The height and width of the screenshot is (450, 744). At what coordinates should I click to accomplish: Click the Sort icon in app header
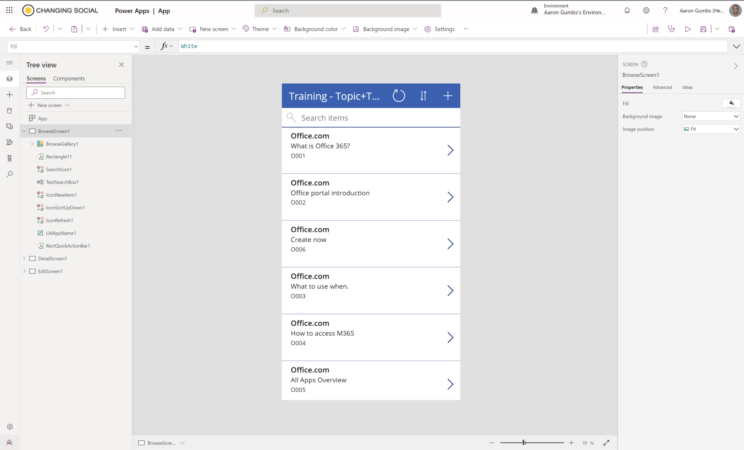click(x=423, y=96)
